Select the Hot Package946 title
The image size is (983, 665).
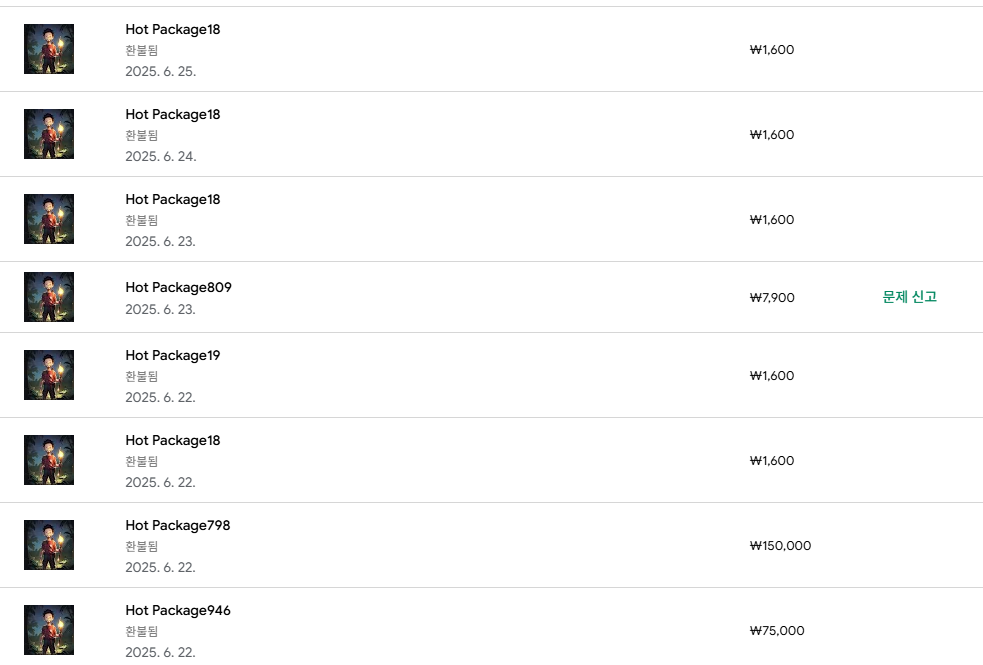pyautogui.click(x=177, y=610)
